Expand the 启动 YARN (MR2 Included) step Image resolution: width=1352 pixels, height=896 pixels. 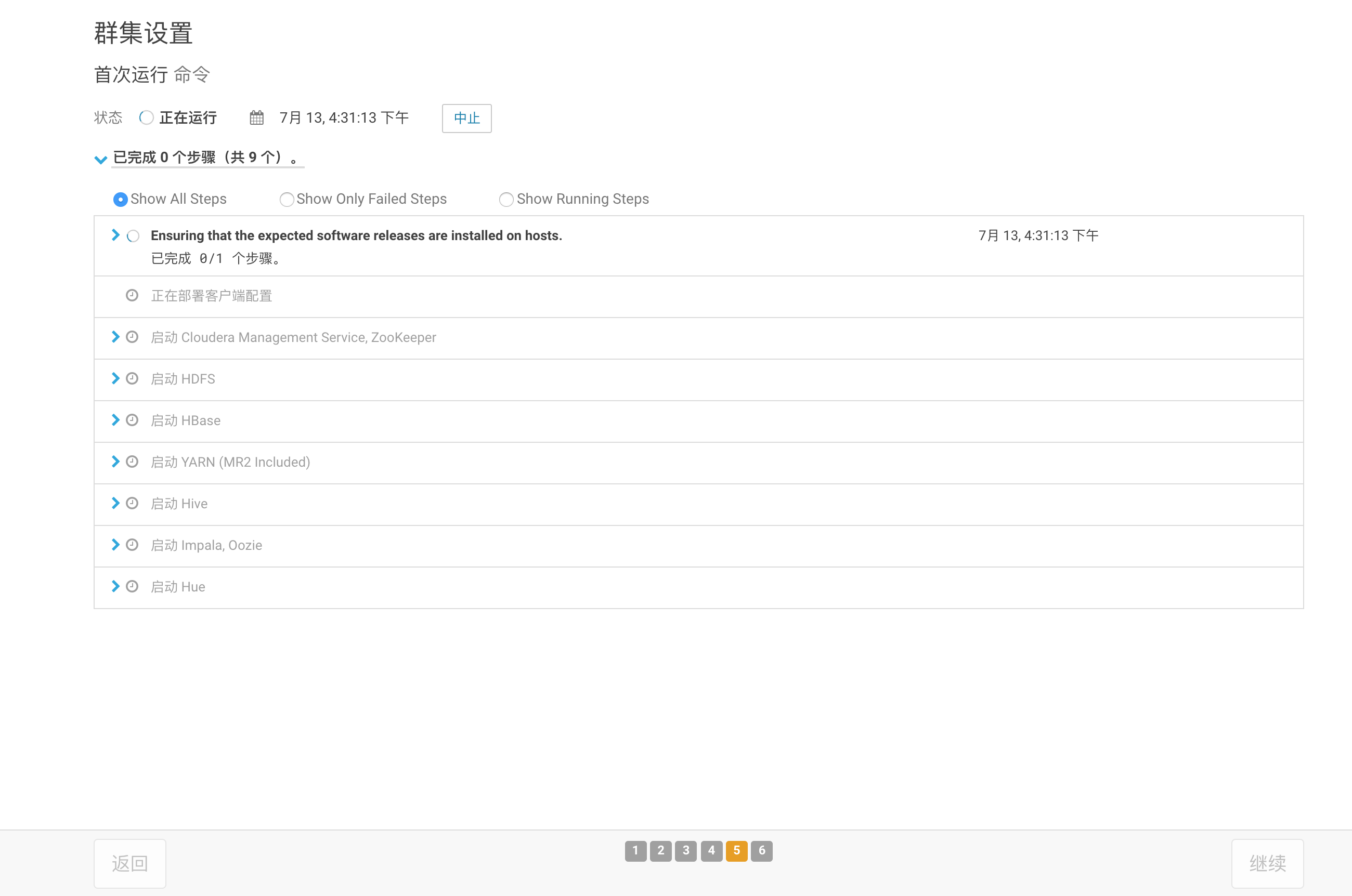[x=115, y=461]
